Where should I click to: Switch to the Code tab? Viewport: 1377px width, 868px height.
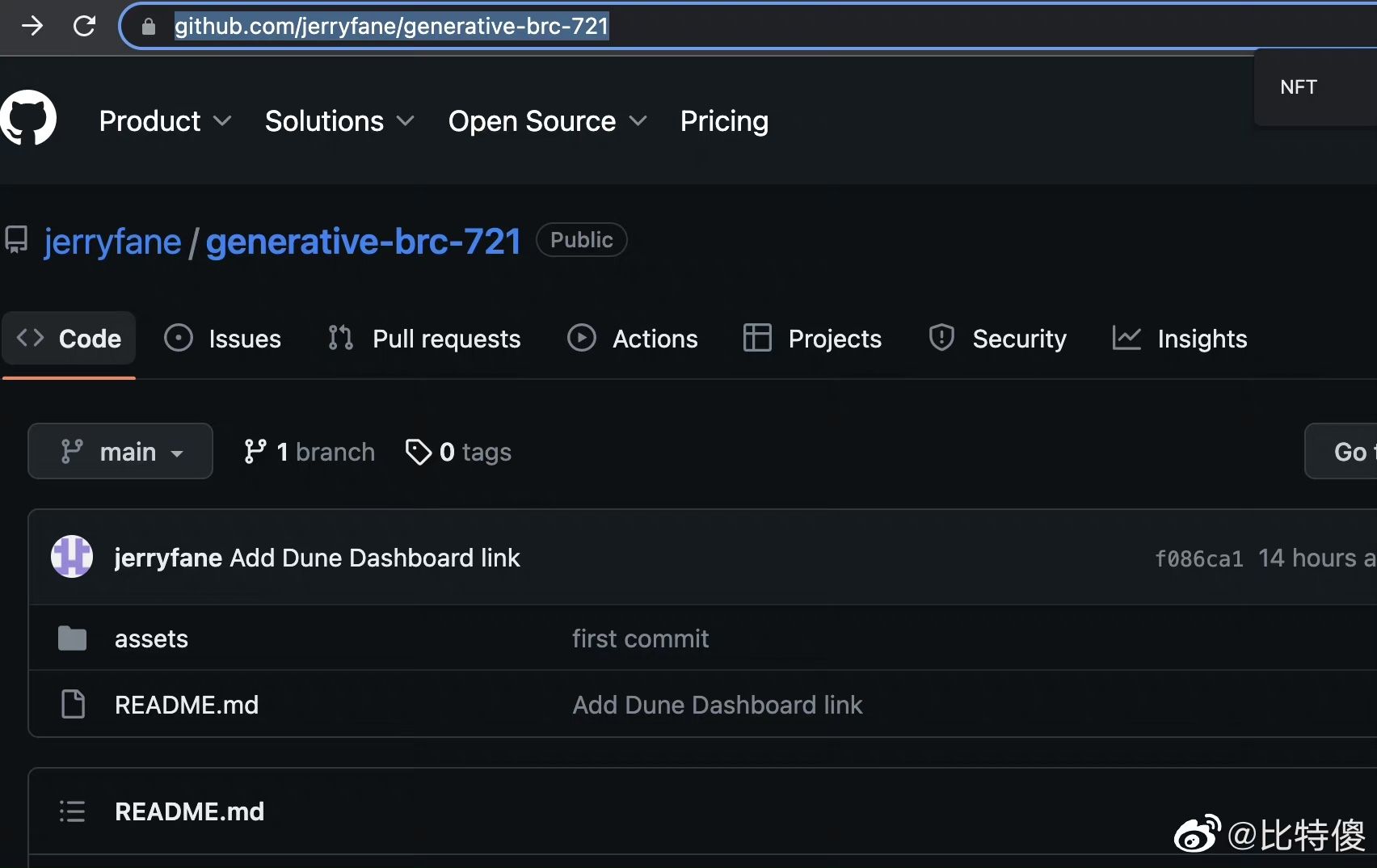pyautogui.click(x=69, y=338)
